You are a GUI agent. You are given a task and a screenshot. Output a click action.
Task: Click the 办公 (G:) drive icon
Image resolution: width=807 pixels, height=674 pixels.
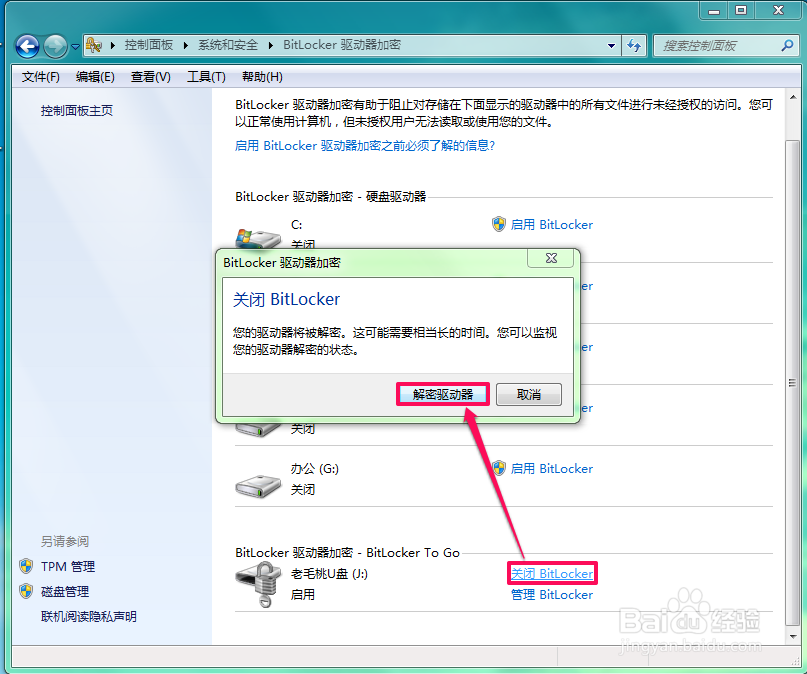click(258, 485)
